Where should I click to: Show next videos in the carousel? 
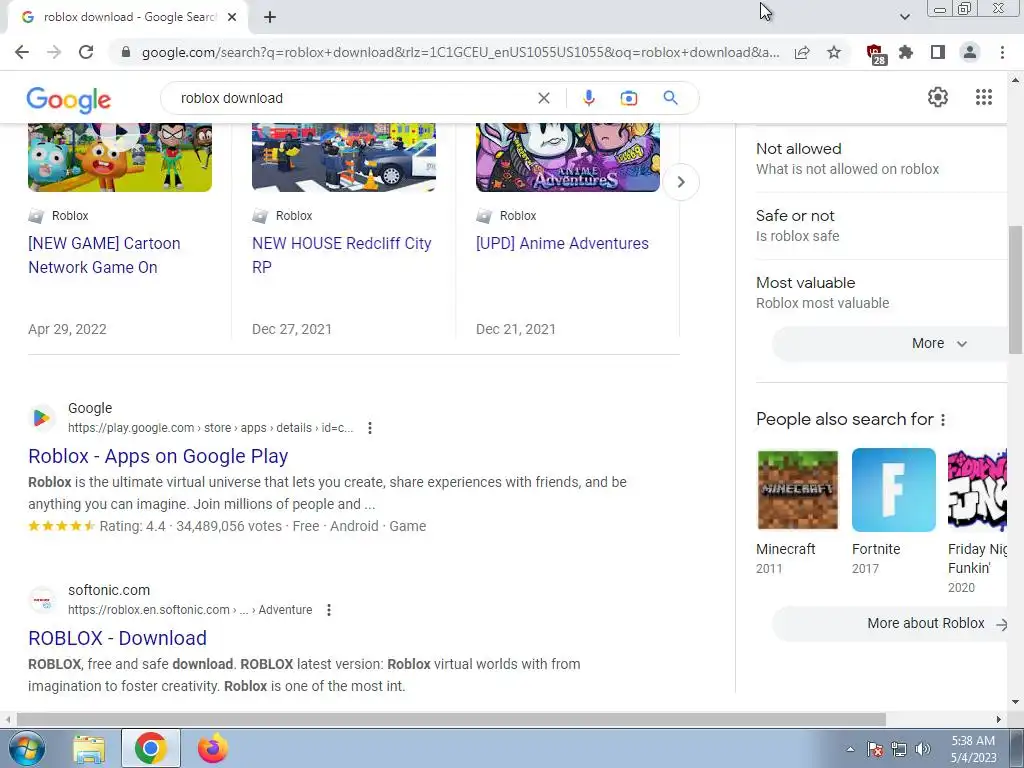tap(680, 182)
